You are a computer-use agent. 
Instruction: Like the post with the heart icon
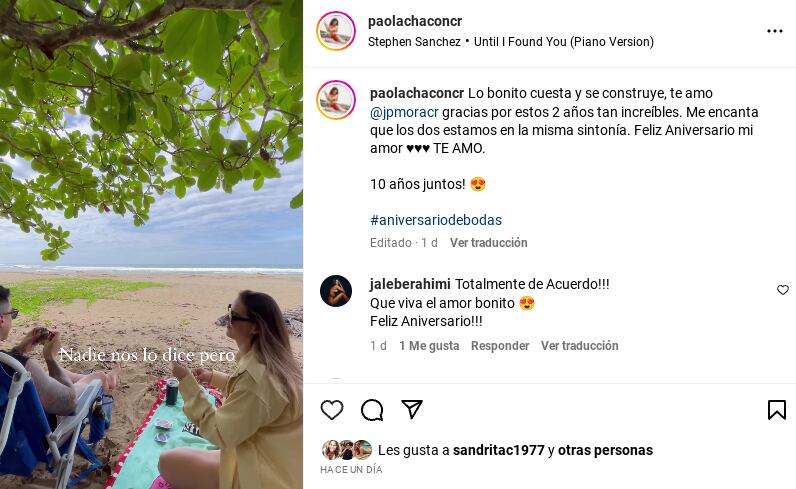(332, 410)
